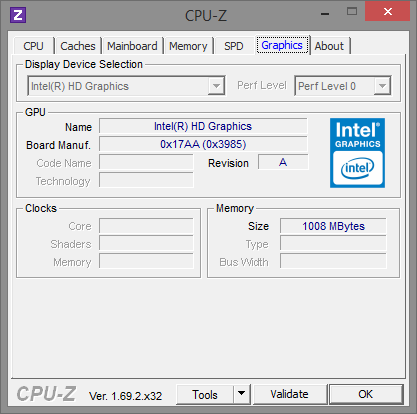
Task: Click the Intel Graphics logo badge
Action: [x=357, y=153]
